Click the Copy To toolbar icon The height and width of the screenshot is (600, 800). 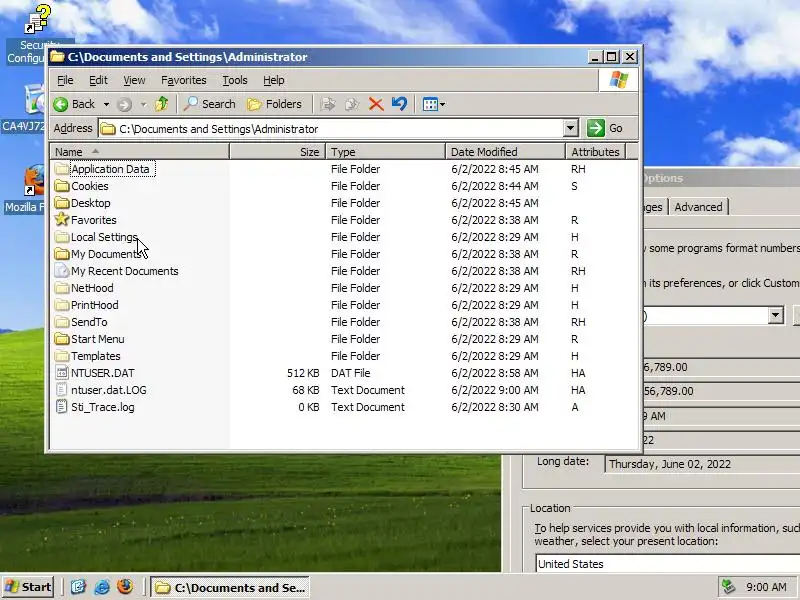[351, 104]
